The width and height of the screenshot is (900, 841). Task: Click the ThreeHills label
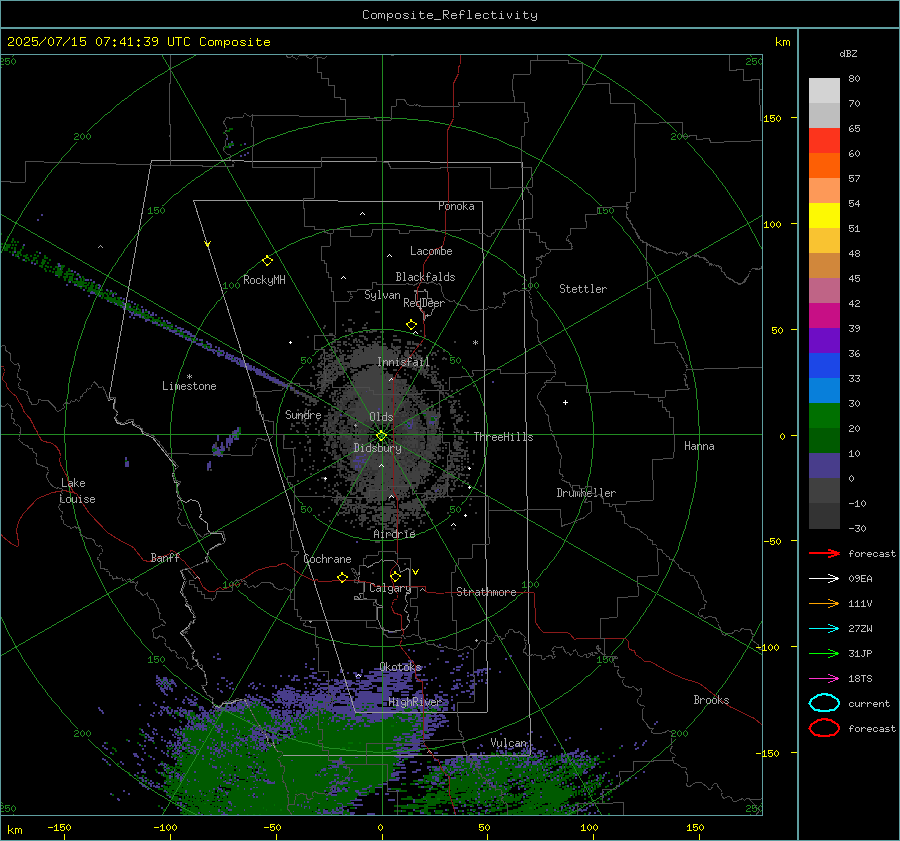click(x=503, y=437)
